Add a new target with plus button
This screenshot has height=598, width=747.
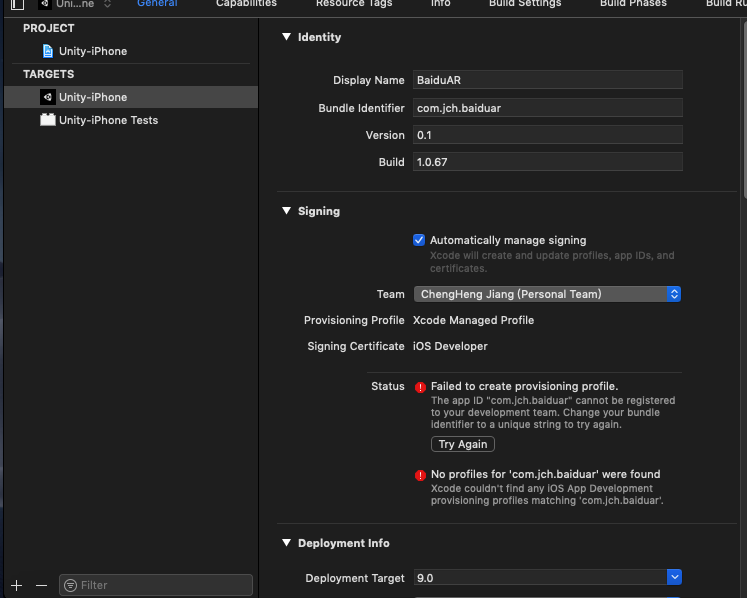point(17,585)
